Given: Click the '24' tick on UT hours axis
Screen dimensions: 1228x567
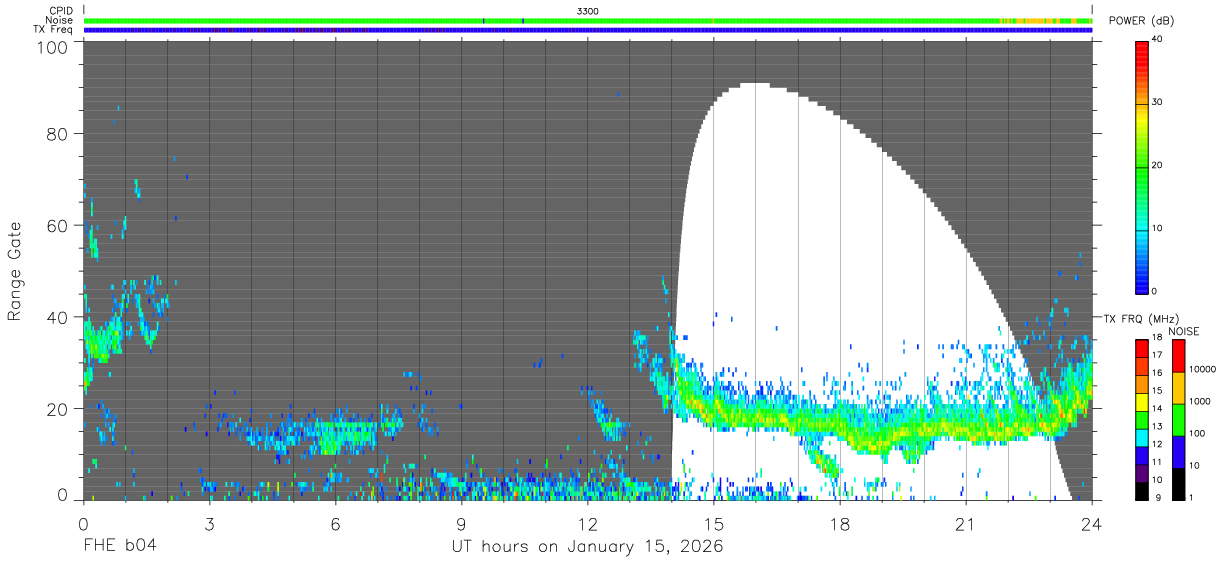Looking at the screenshot, I should (1091, 524).
